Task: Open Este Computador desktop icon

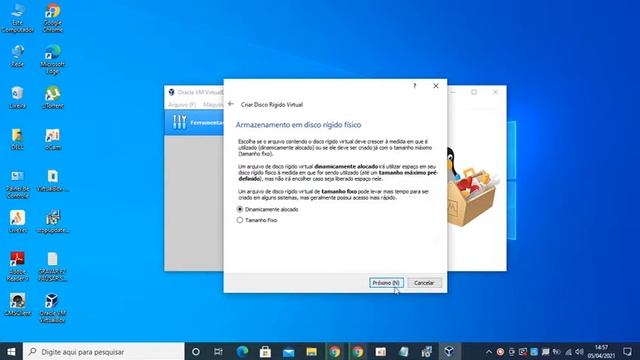Action: pos(18,18)
